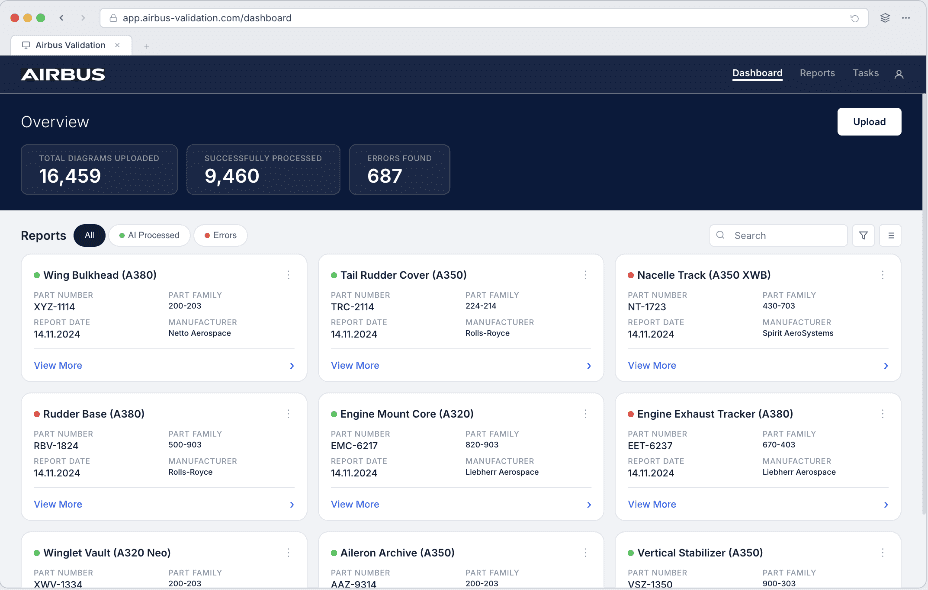Click the magnifier icon in Search
928x590 pixels.
[x=720, y=235]
